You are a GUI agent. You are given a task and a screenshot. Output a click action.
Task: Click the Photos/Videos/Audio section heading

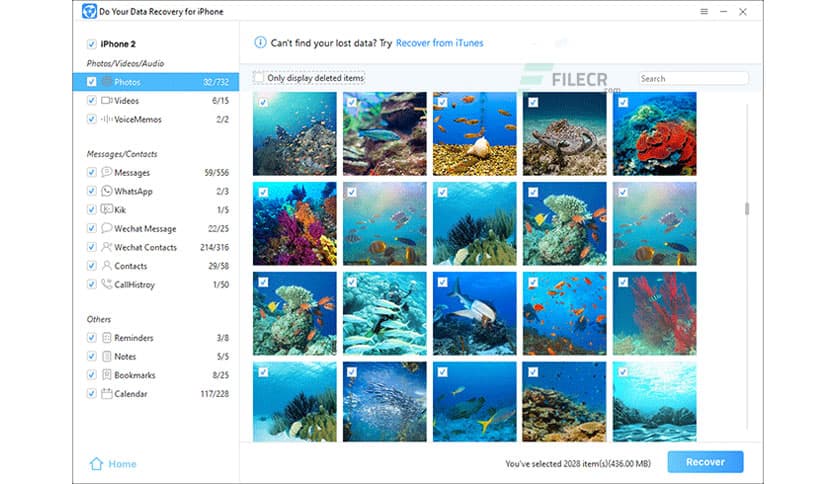click(x=125, y=63)
